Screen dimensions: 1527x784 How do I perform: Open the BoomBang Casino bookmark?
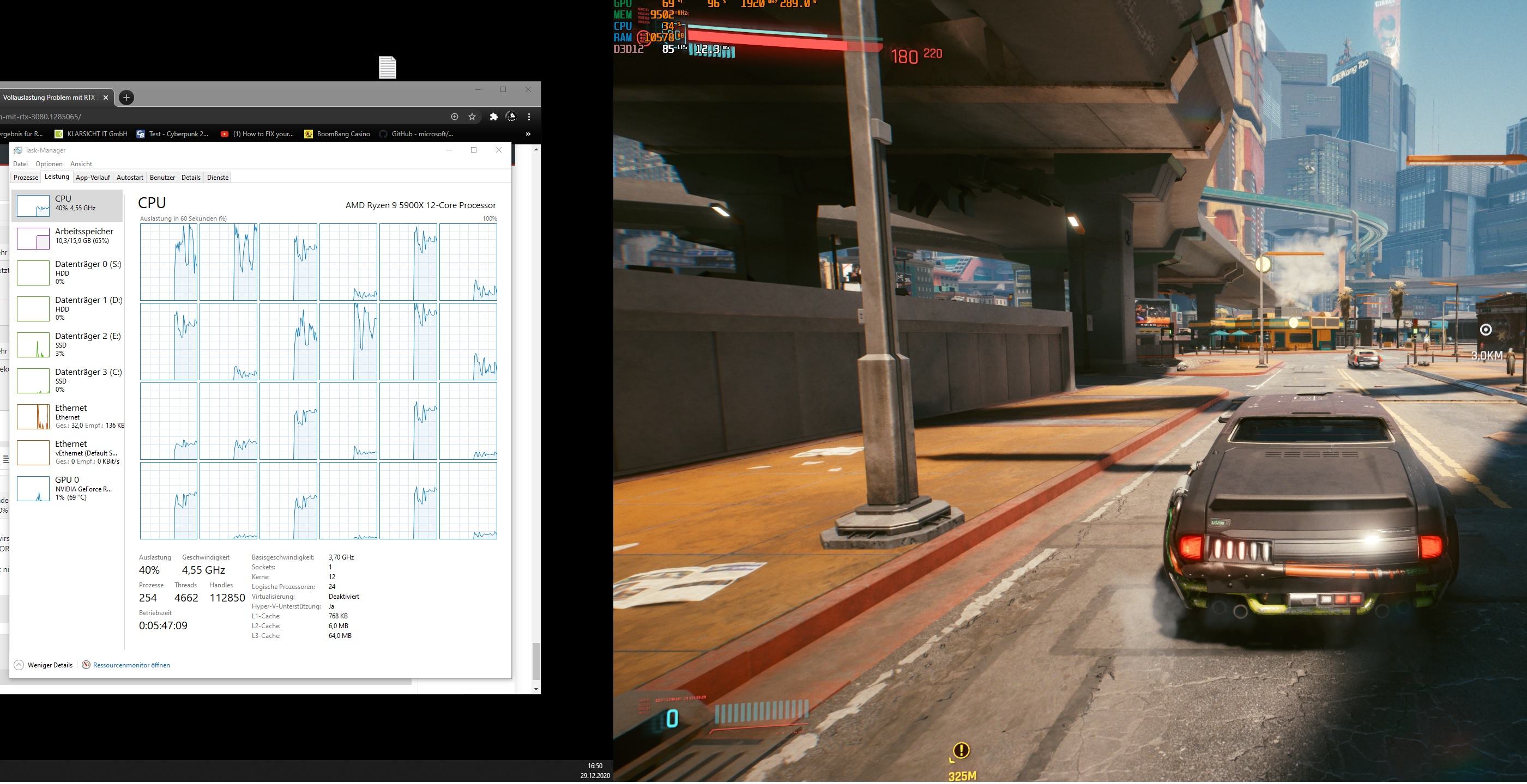tap(337, 134)
